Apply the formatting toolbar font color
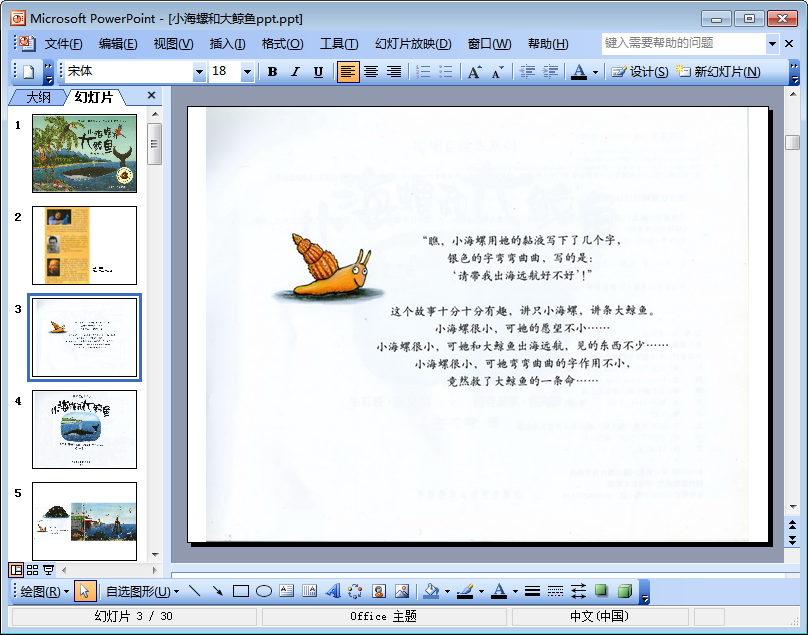 pyautogui.click(x=579, y=72)
